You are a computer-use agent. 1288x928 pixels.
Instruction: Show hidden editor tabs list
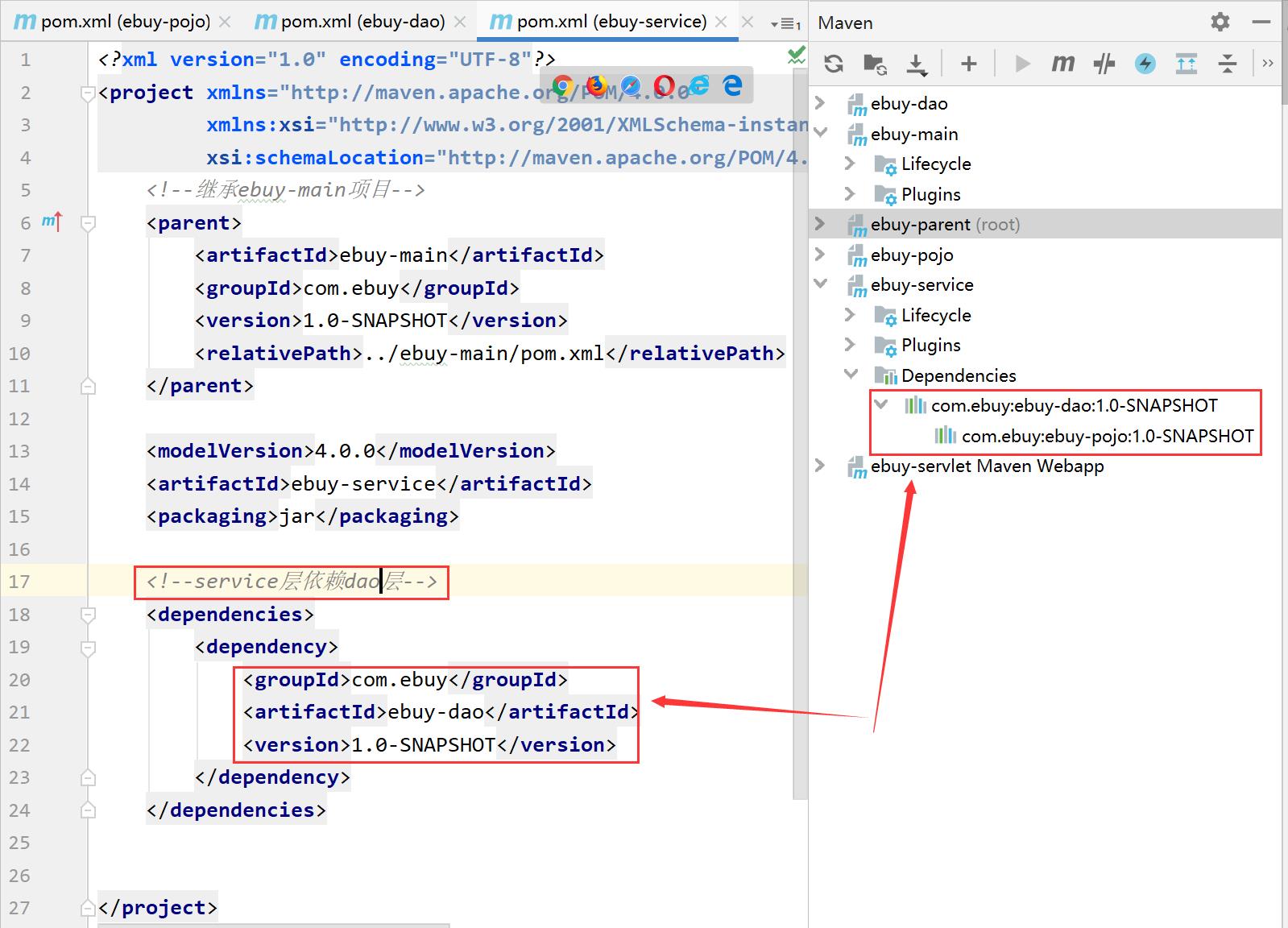pos(785,24)
